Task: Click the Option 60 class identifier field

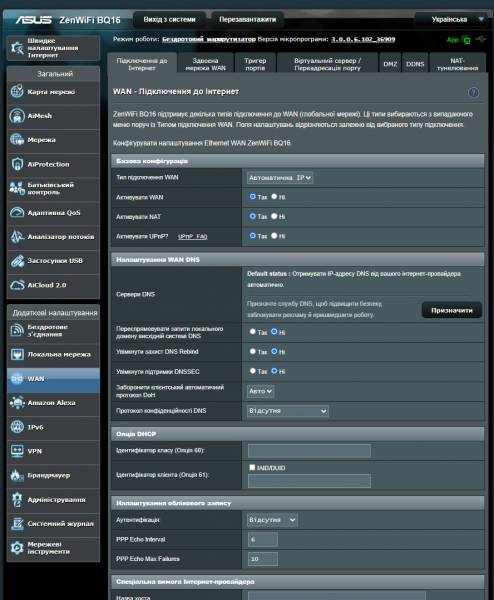Action: [x=309, y=451]
